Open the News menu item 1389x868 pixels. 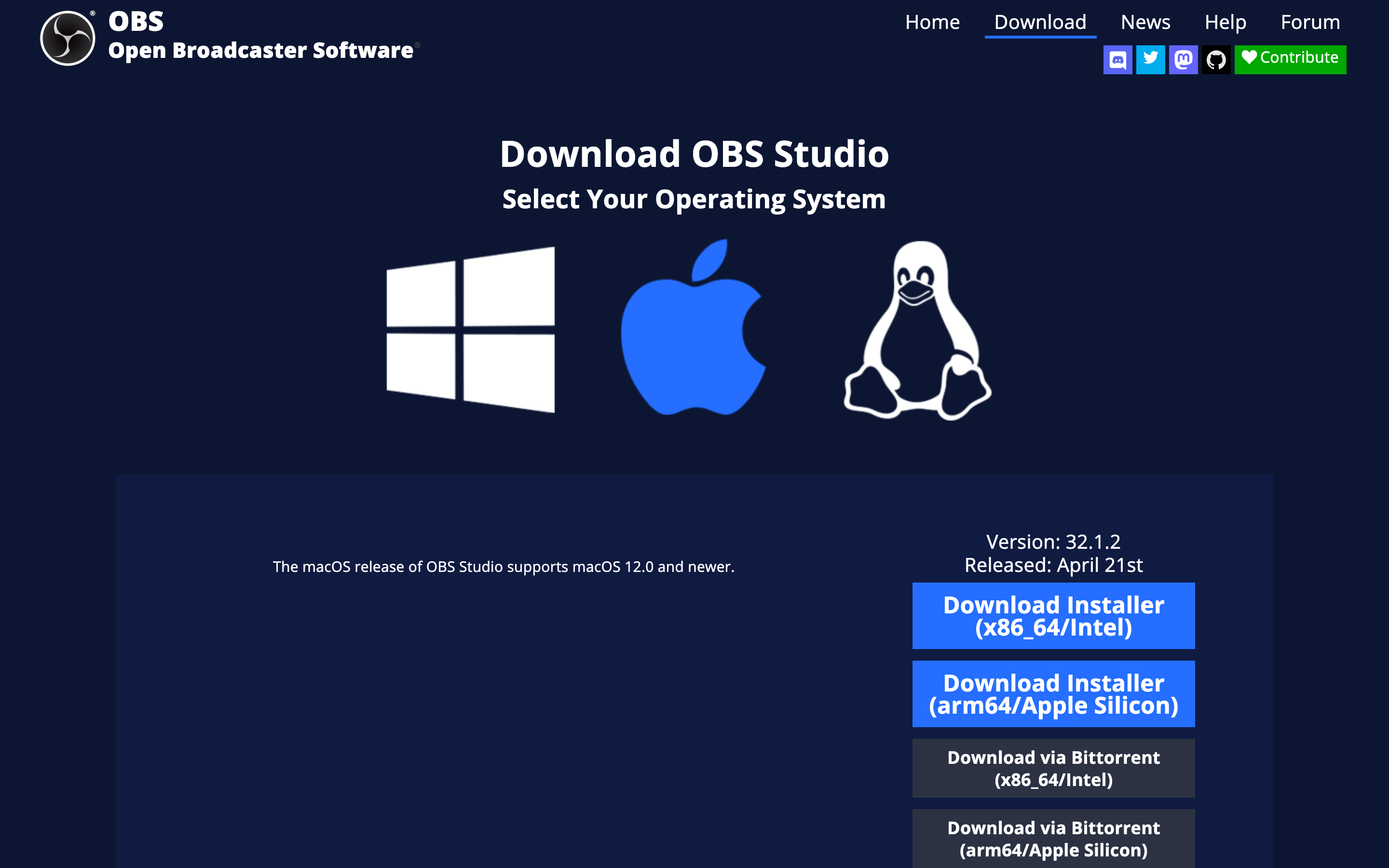pyautogui.click(x=1145, y=22)
